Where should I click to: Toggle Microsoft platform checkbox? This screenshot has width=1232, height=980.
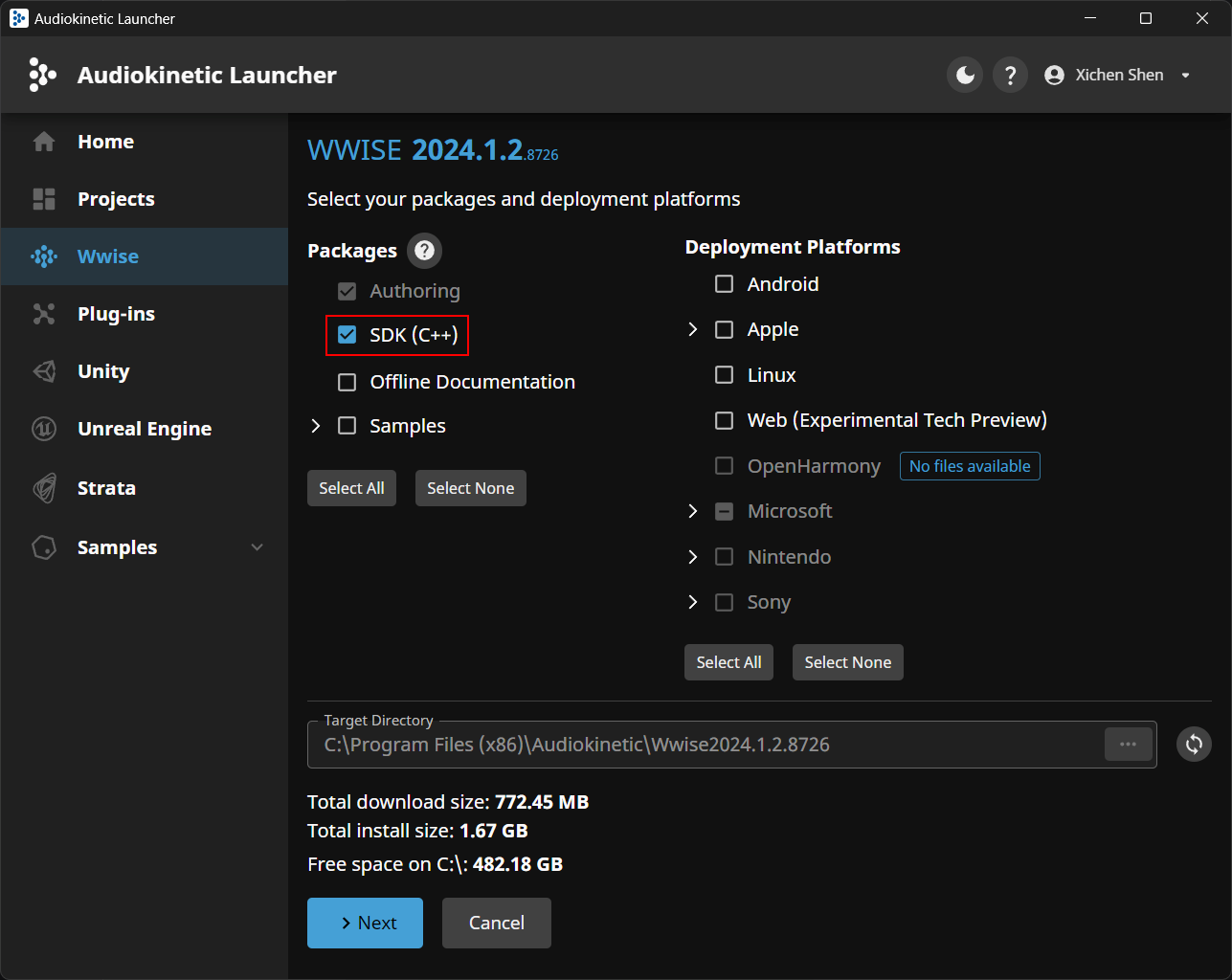point(725,511)
